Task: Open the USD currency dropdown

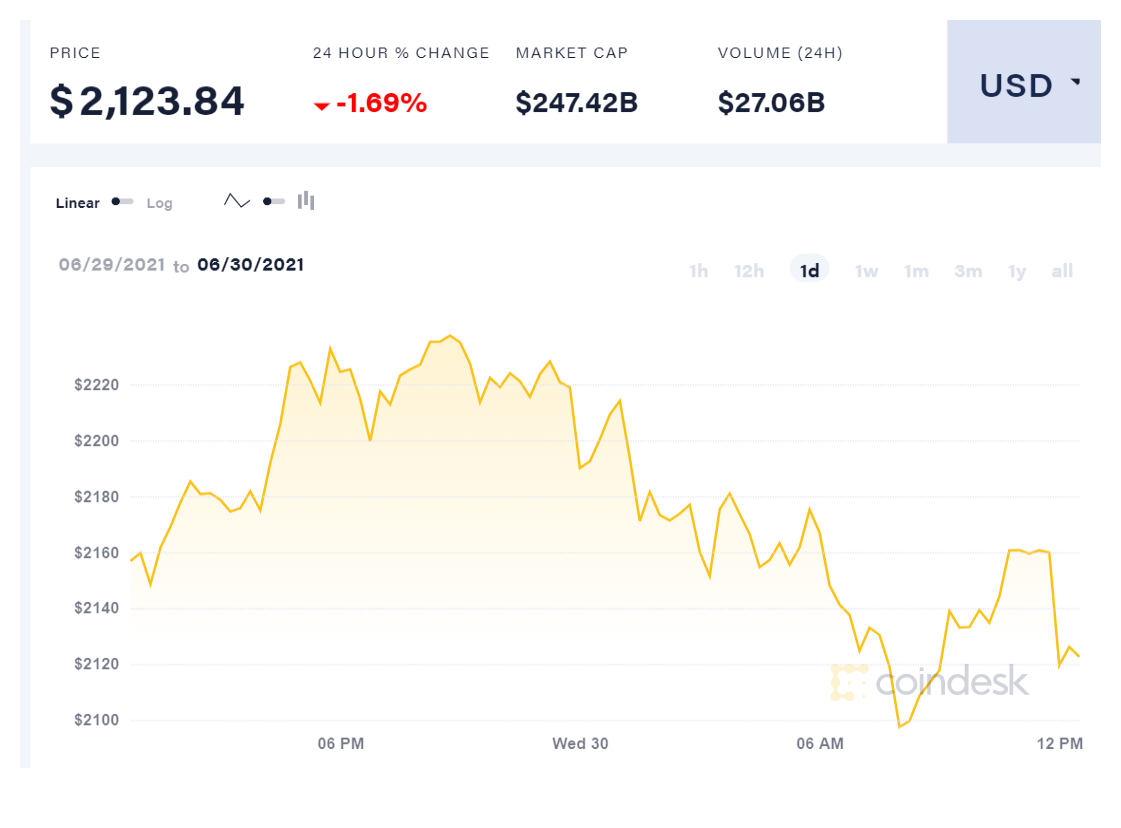Action: [x=1023, y=86]
